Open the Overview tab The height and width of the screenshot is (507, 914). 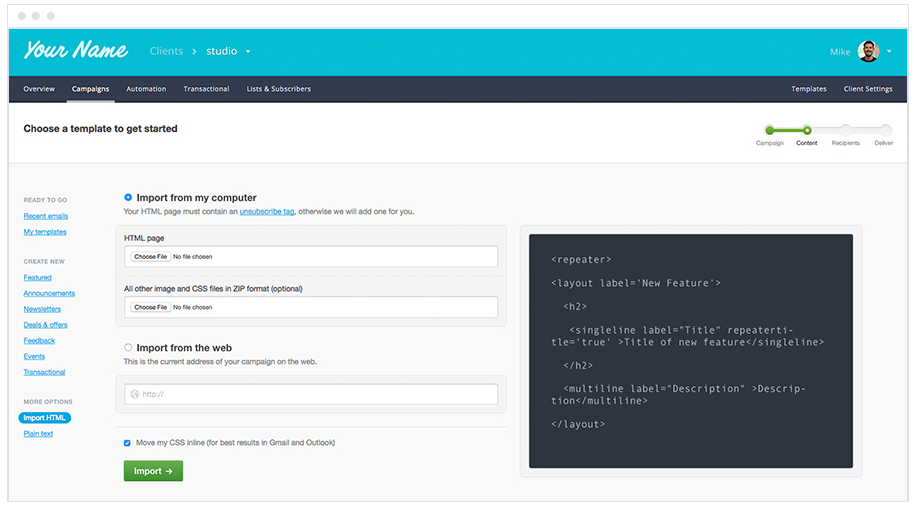pyautogui.click(x=39, y=89)
